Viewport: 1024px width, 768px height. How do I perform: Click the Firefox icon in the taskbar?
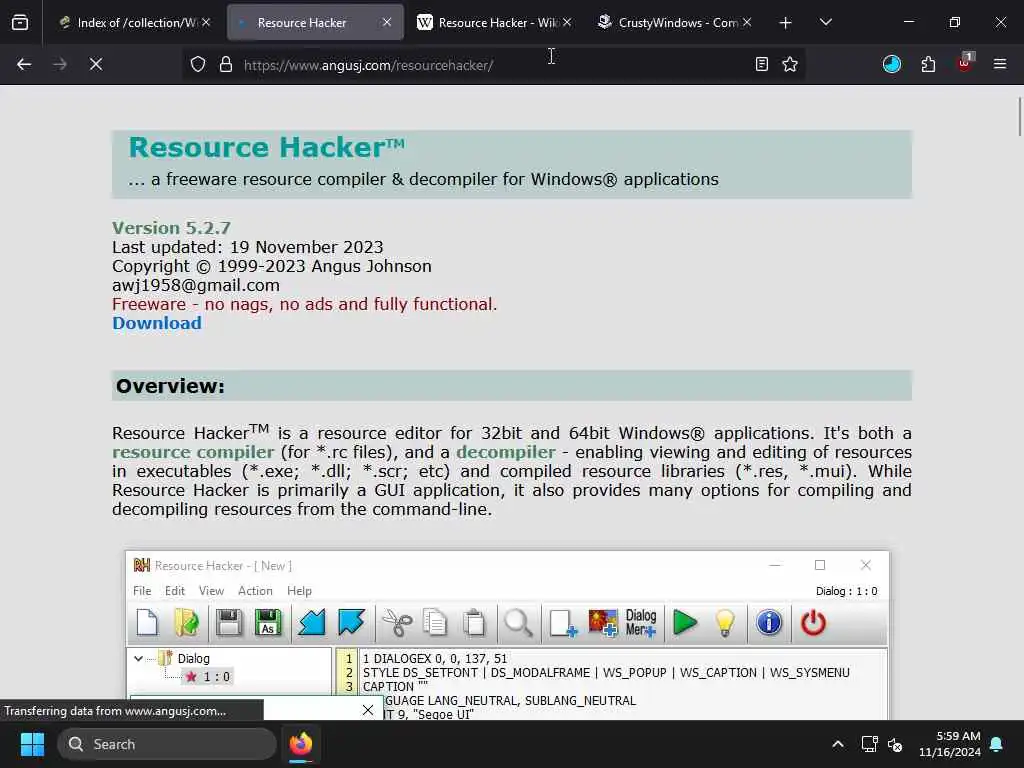pos(301,744)
